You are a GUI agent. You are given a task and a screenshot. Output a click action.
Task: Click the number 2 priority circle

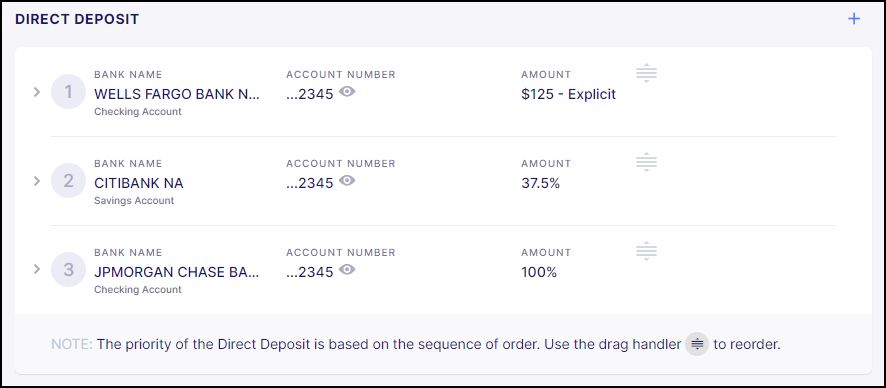click(68, 181)
